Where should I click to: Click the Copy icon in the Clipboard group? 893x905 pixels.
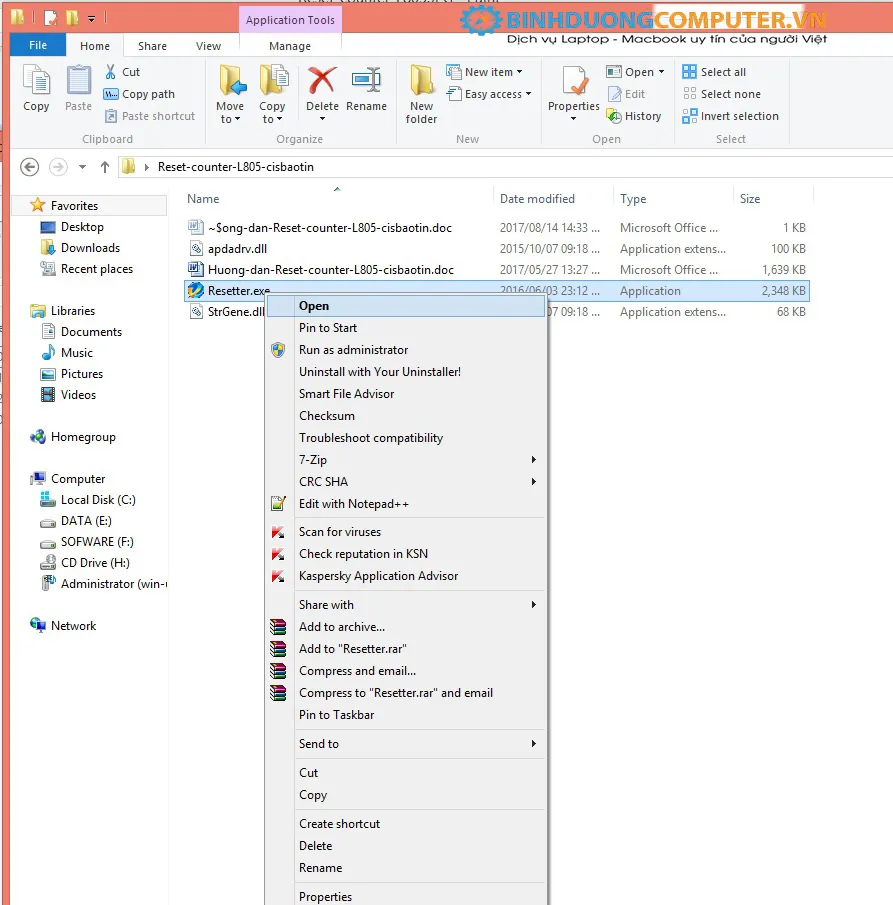click(36, 80)
